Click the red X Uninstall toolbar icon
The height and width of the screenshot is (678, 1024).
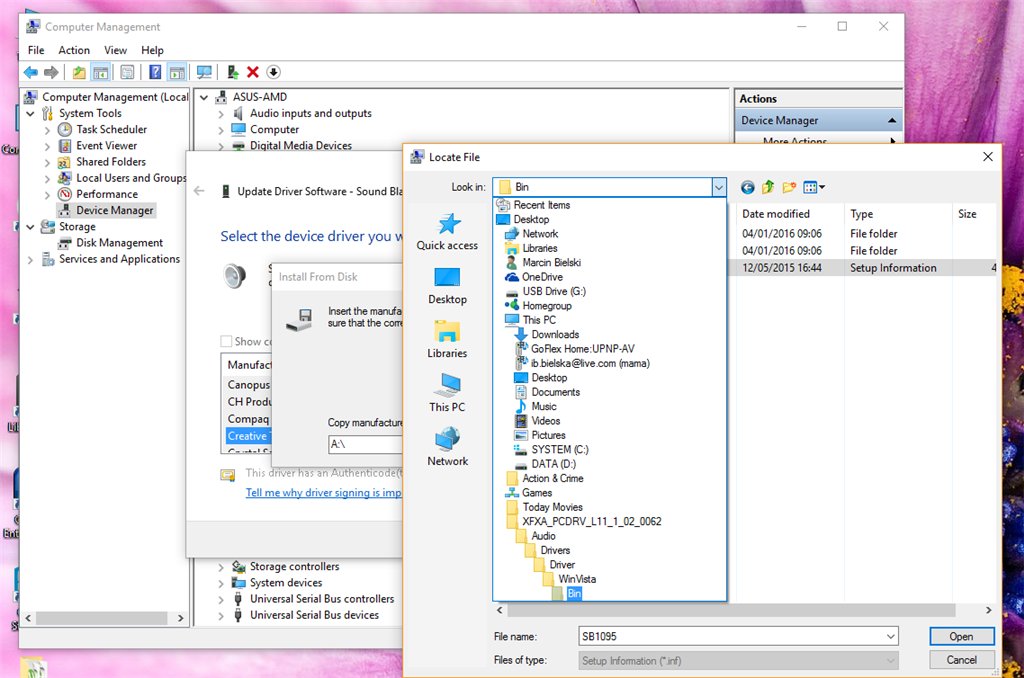point(253,73)
